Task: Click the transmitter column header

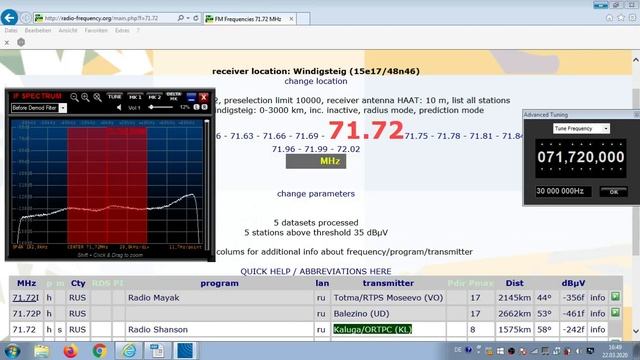Action: tap(388, 283)
